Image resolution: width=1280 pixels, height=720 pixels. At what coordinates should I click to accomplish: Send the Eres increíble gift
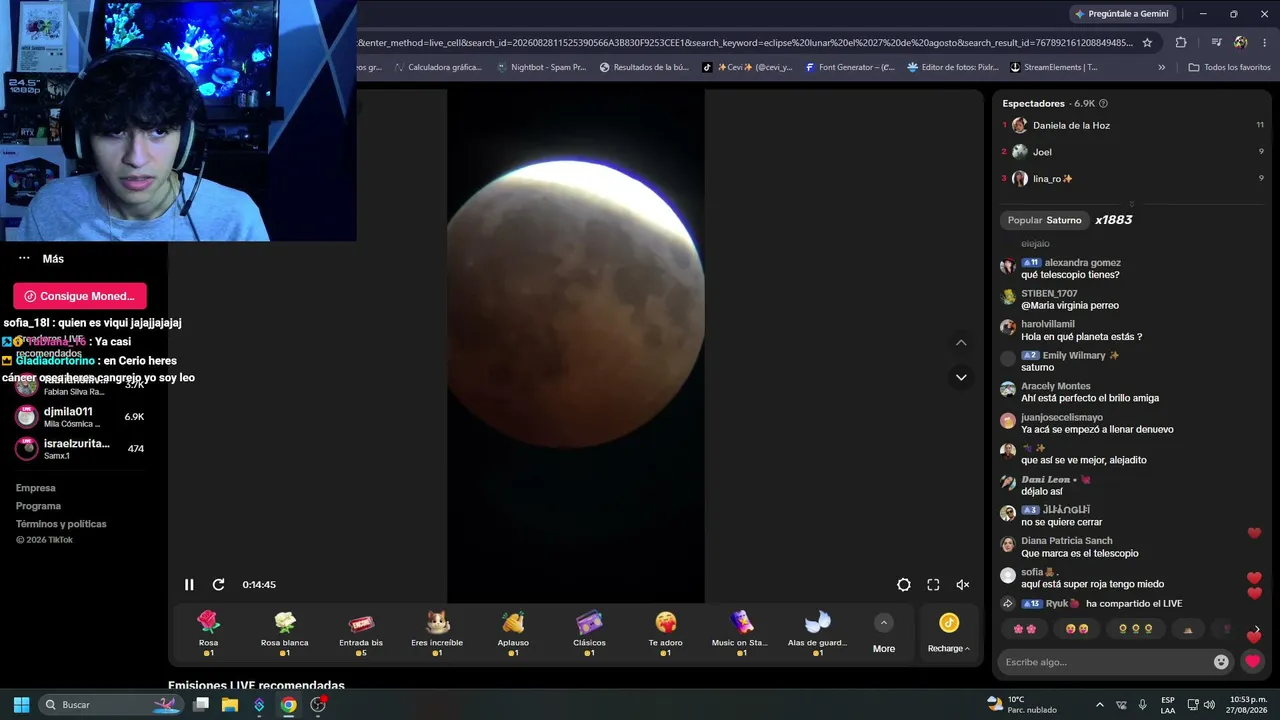point(437,634)
